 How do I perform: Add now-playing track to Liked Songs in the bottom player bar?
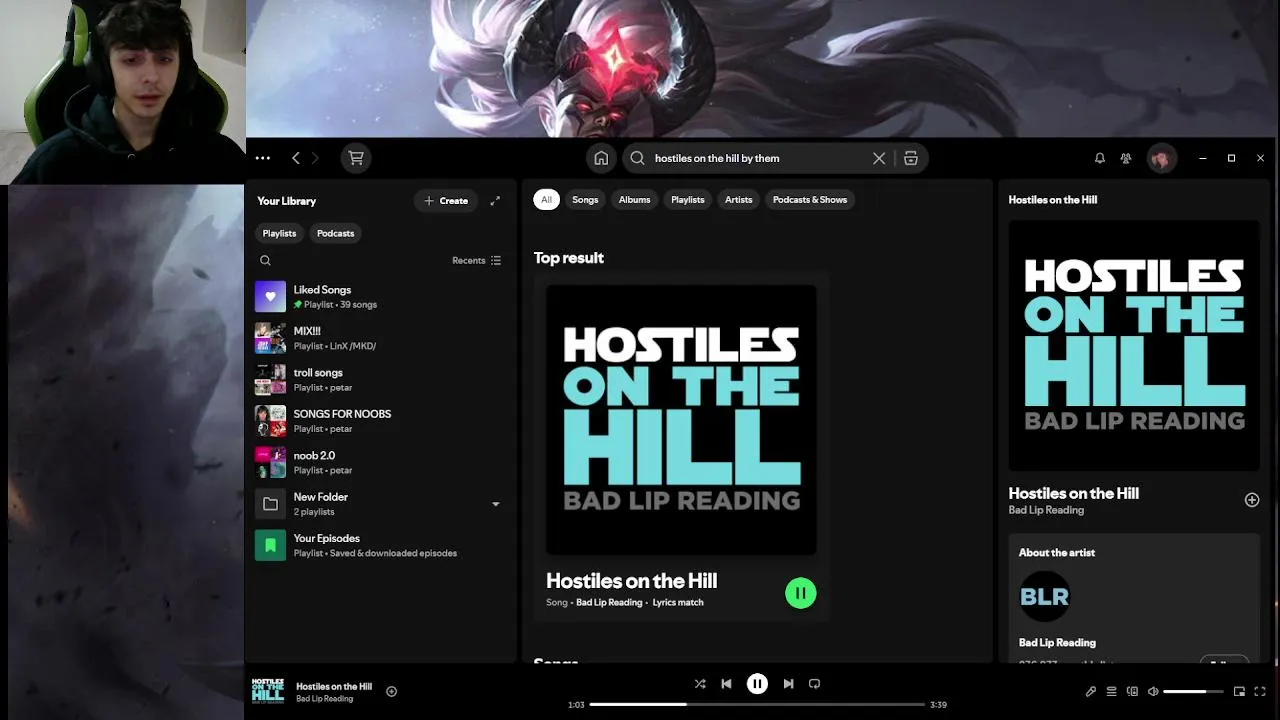pos(391,691)
